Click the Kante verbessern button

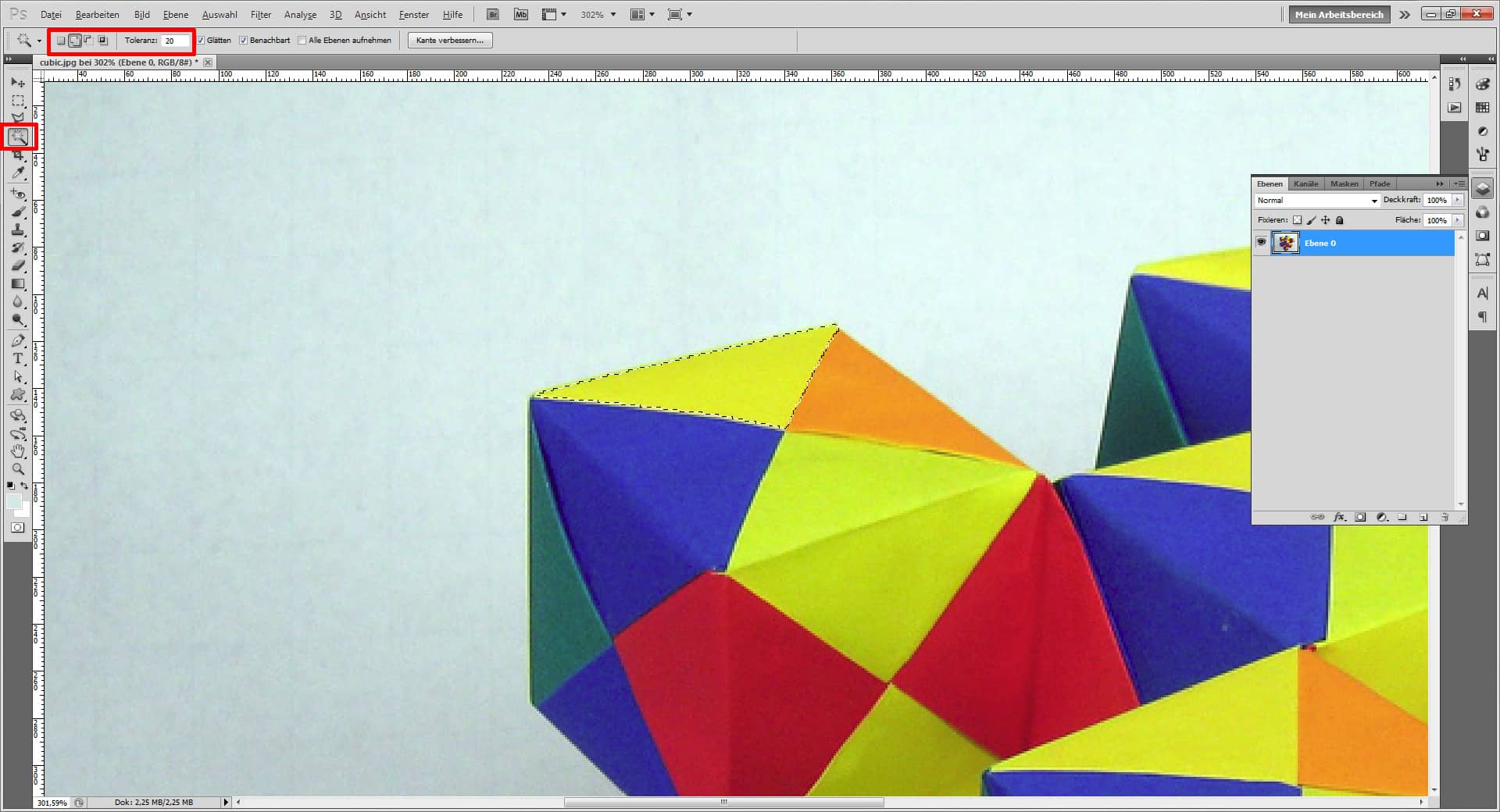(449, 40)
